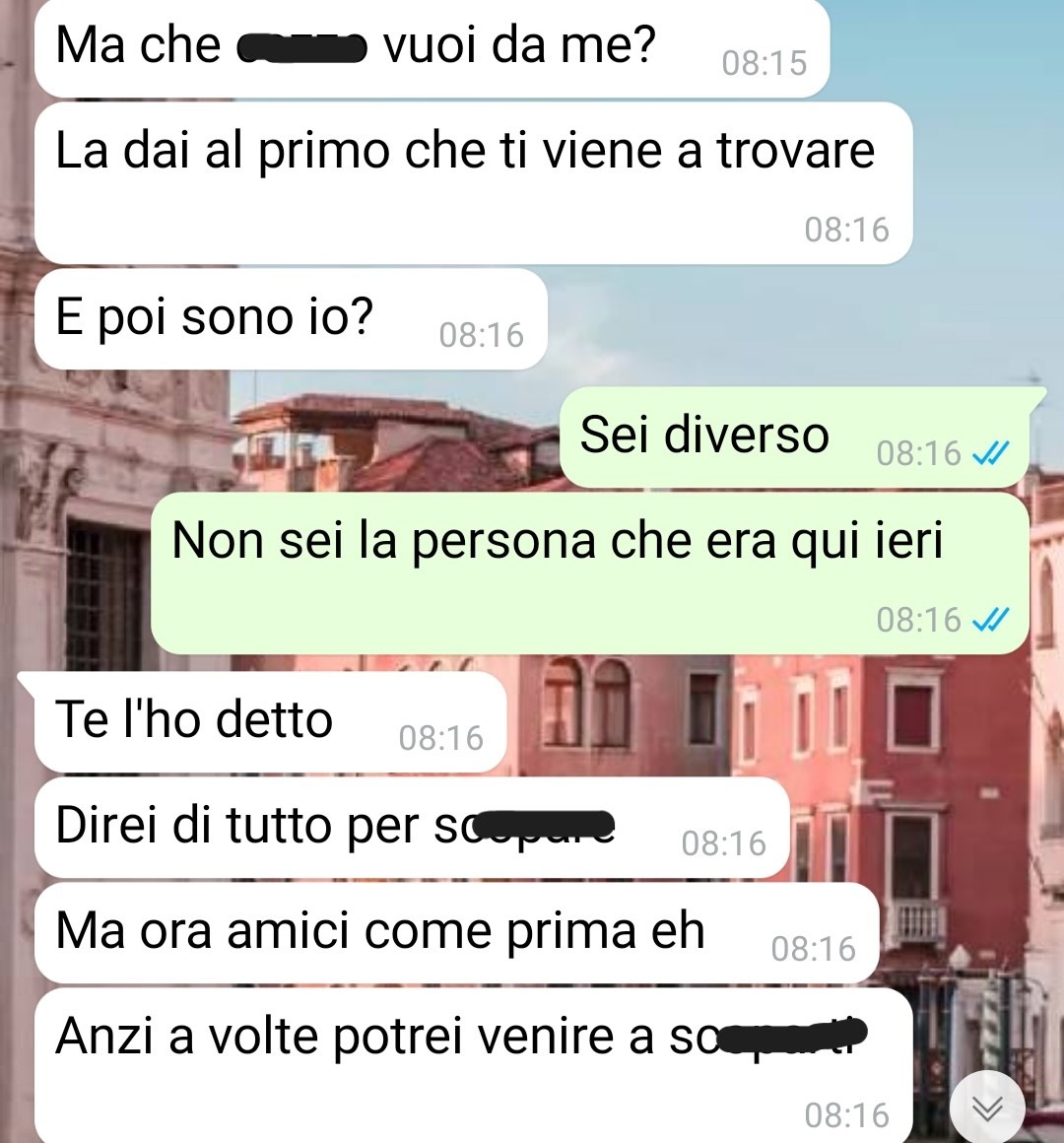This screenshot has height=1143, width=1064.
Task: Tap the 08:15 timestamp on first message
Action: pyautogui.click(x=765, y=63)
